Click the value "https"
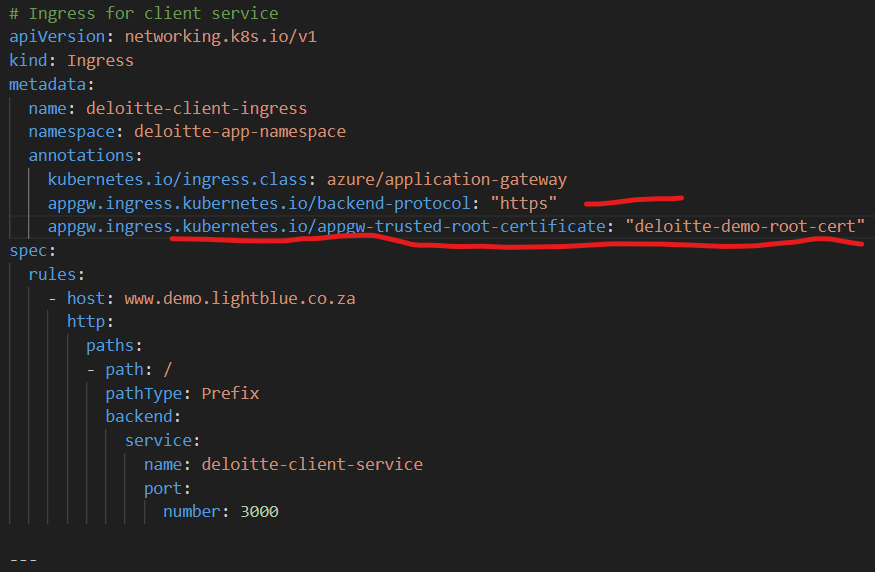875x572 pixels. pyautogui.click(x=523, y=203)
